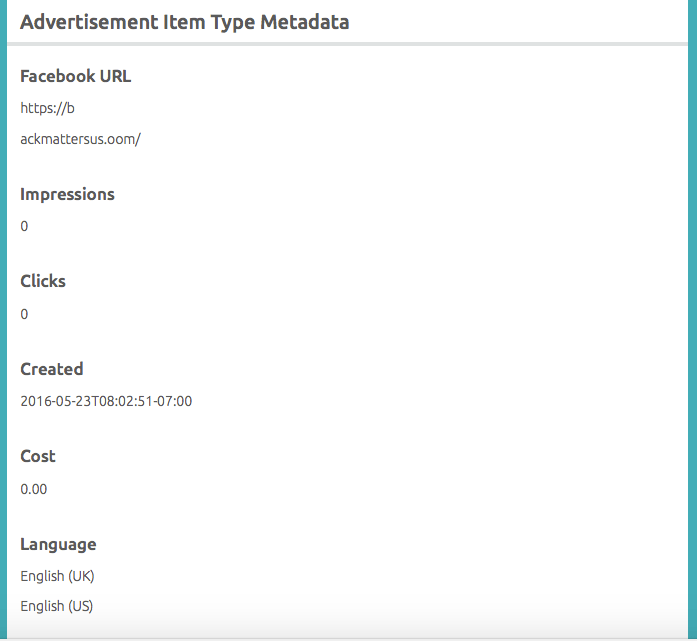Image resolution: width=697 pixels, height=641 pixels.
Task: Click the 2016-05-23 date in the Created timestamp
Action: point(53,401)
